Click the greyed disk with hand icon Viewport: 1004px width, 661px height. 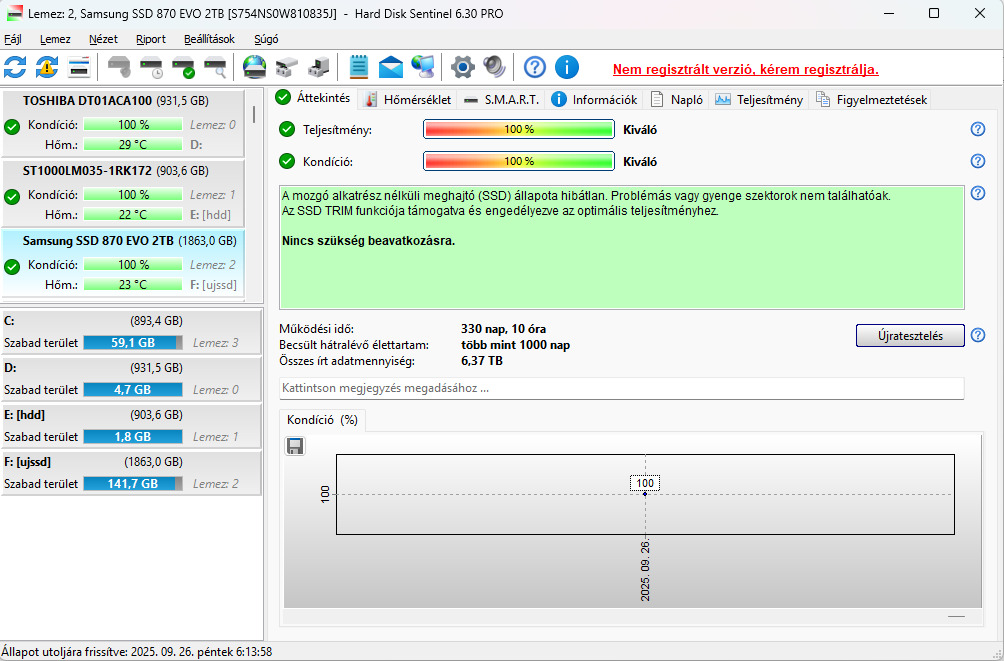coord(119,67)
